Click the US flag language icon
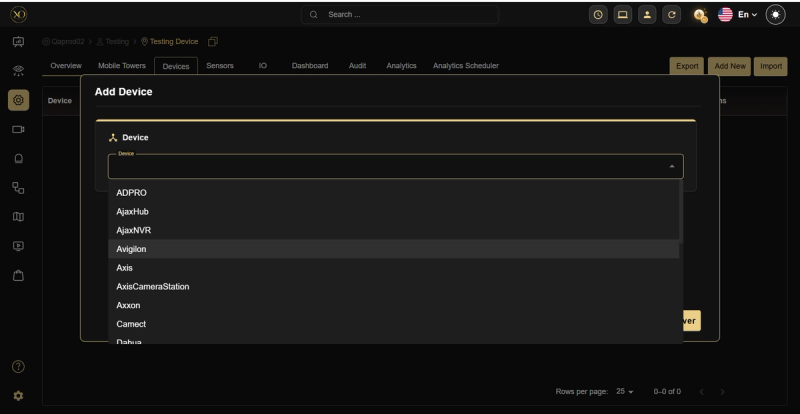Screen dimensions: 800x414 coord(725,15)
